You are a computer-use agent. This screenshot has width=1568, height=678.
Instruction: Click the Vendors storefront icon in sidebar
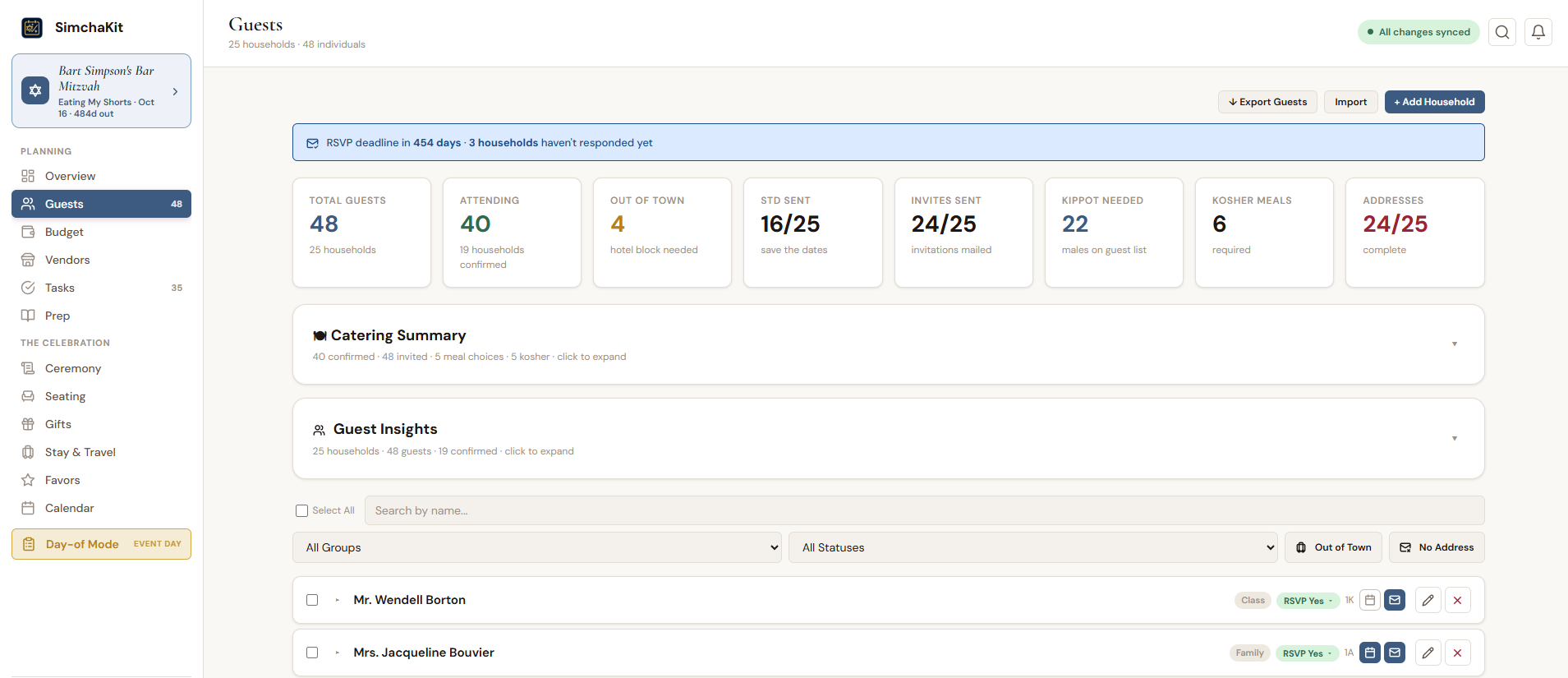(x=28, y=260)
